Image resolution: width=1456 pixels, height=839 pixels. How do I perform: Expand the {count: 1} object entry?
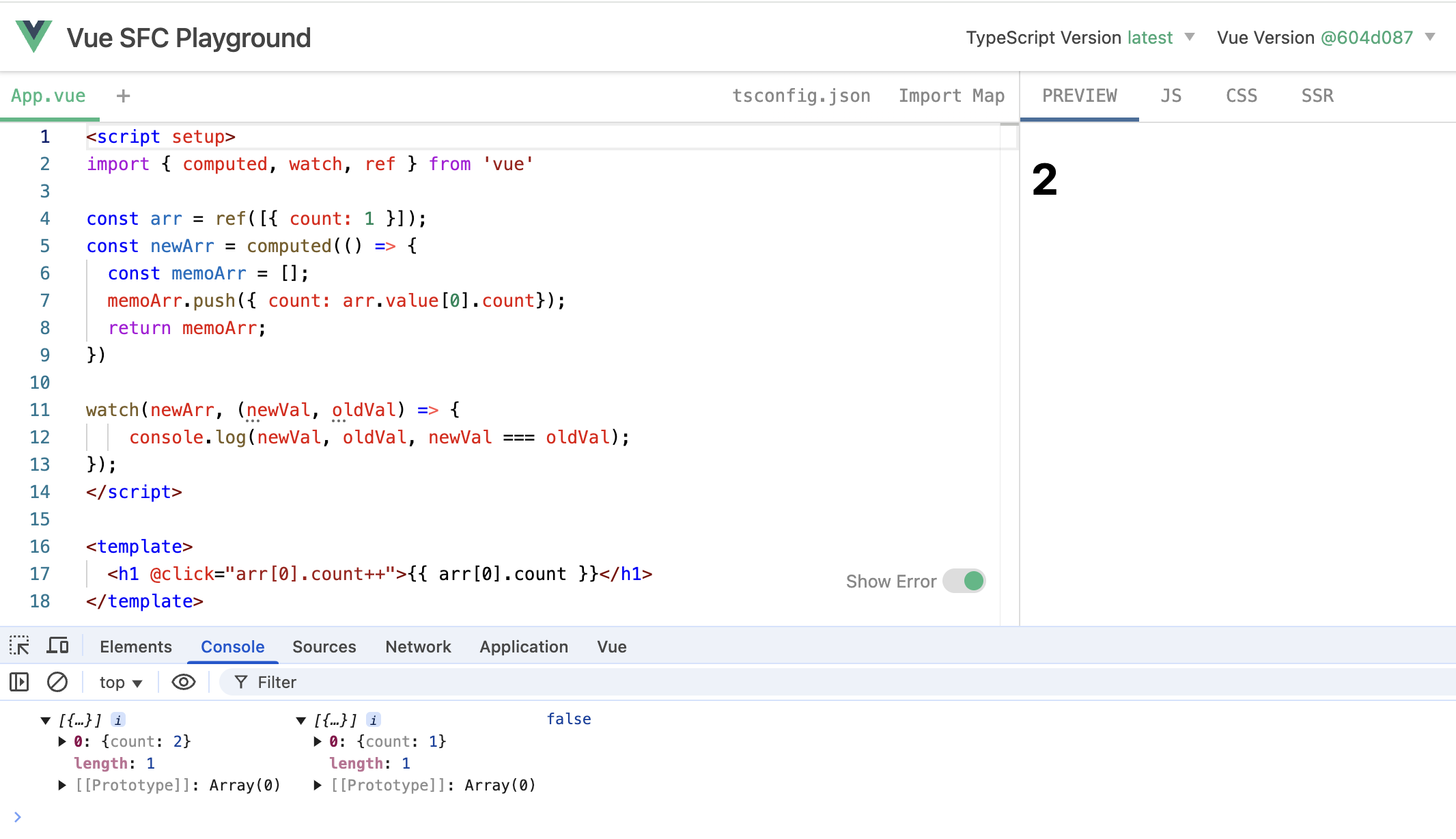point(318,741)
